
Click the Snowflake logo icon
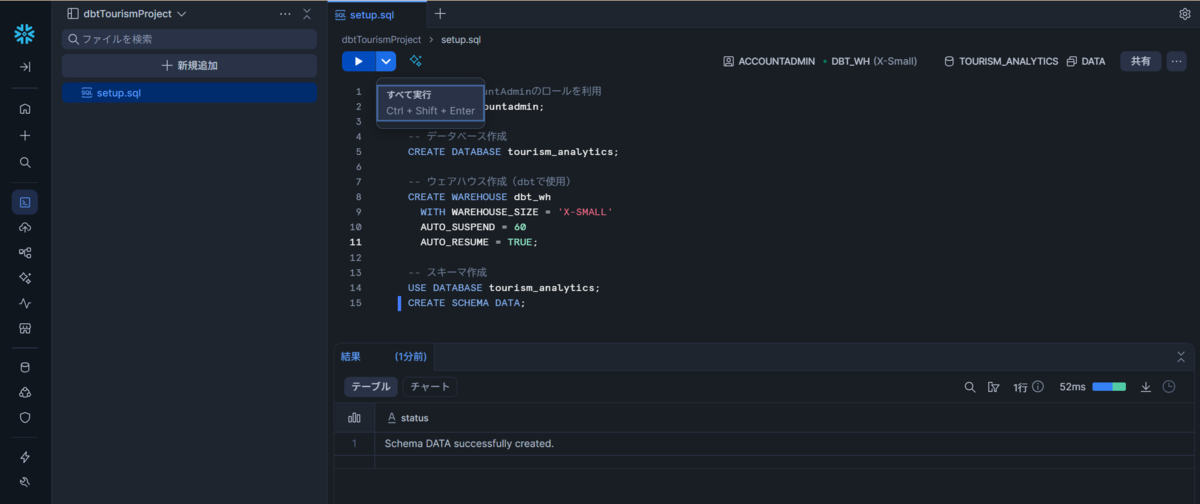[x=25, y=34]
